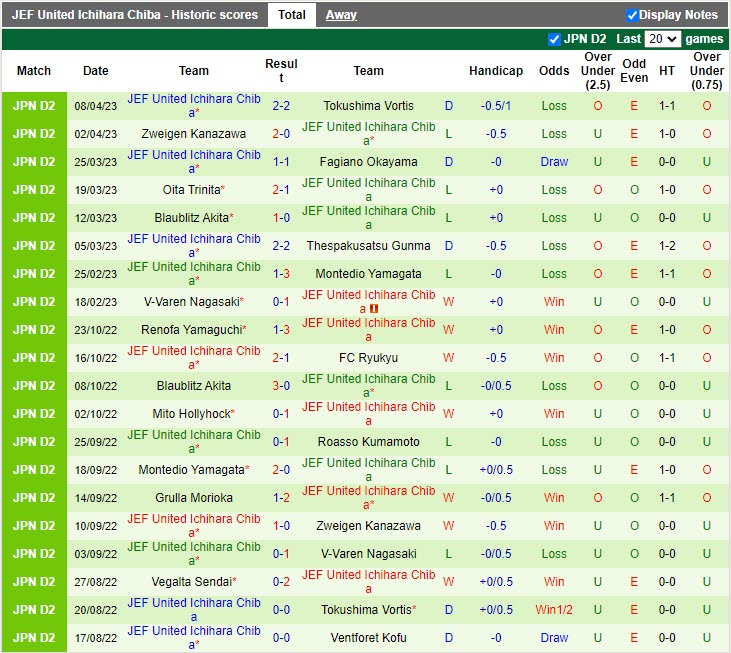Click the 1-2 half-time score for Thespakusatsu Gunma
Viewport: 731px width, 653px height.
pyautogui.click(x=667, y=246)
